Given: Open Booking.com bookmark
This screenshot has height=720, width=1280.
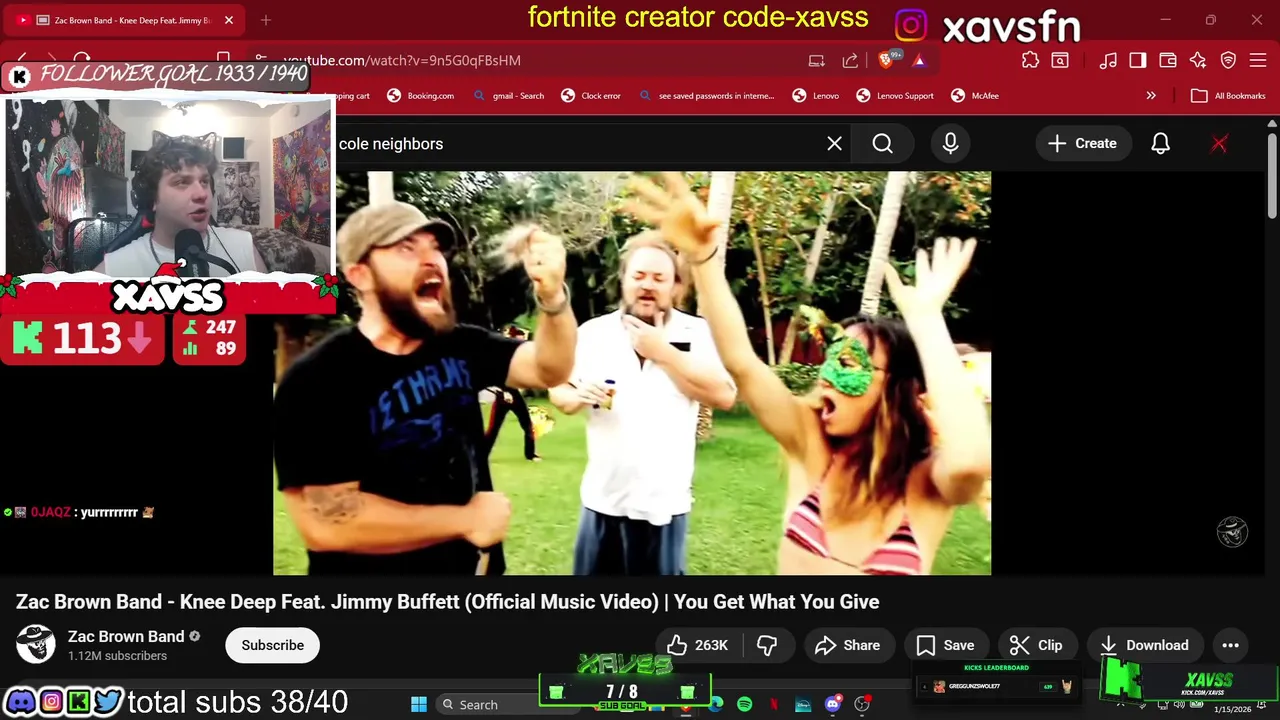Looking at the screenshot, I should [421, 96].
